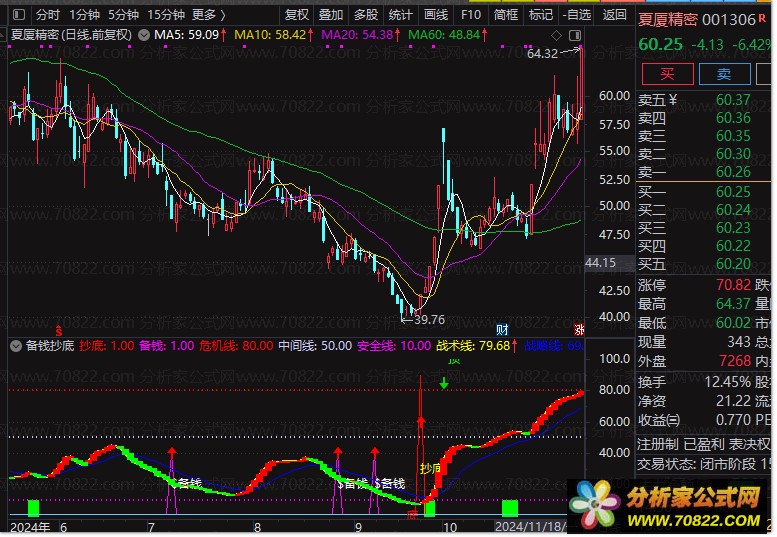777x537 pixels.
Task: Click the MA5: 59.09 indicator label
Action: pos(190,35)
